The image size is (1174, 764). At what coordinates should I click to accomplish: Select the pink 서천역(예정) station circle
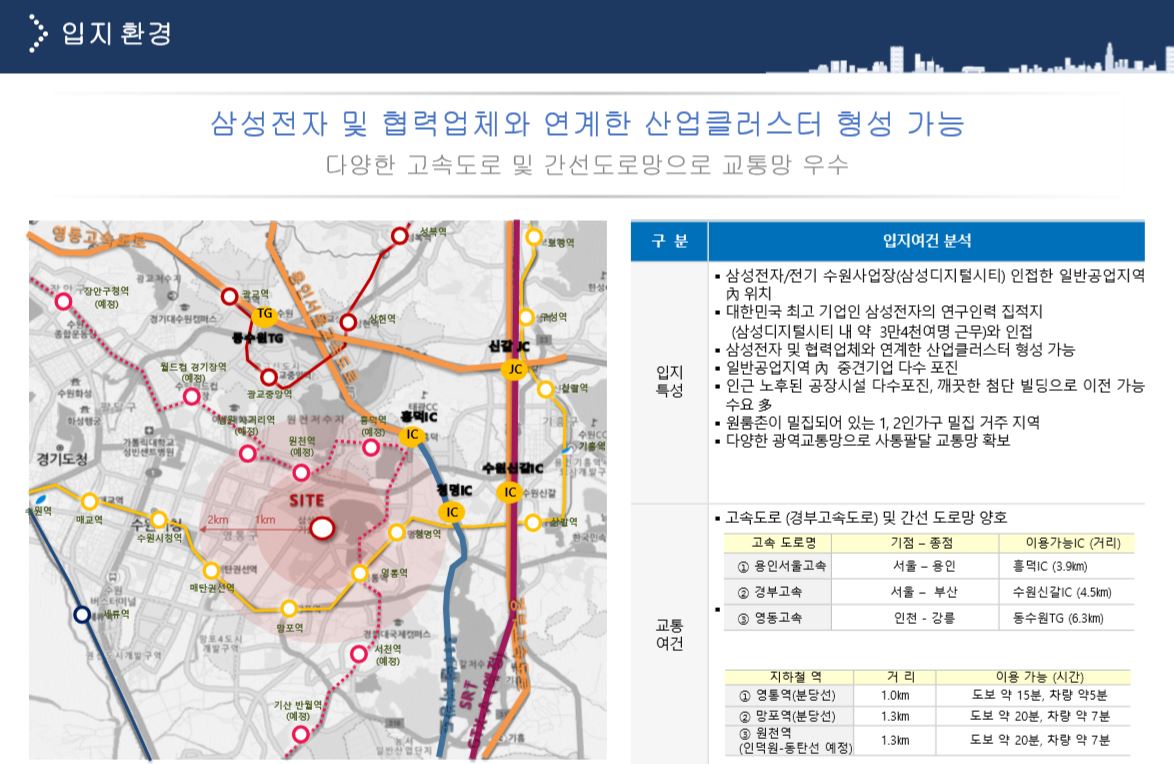click(x=359, y=654)
